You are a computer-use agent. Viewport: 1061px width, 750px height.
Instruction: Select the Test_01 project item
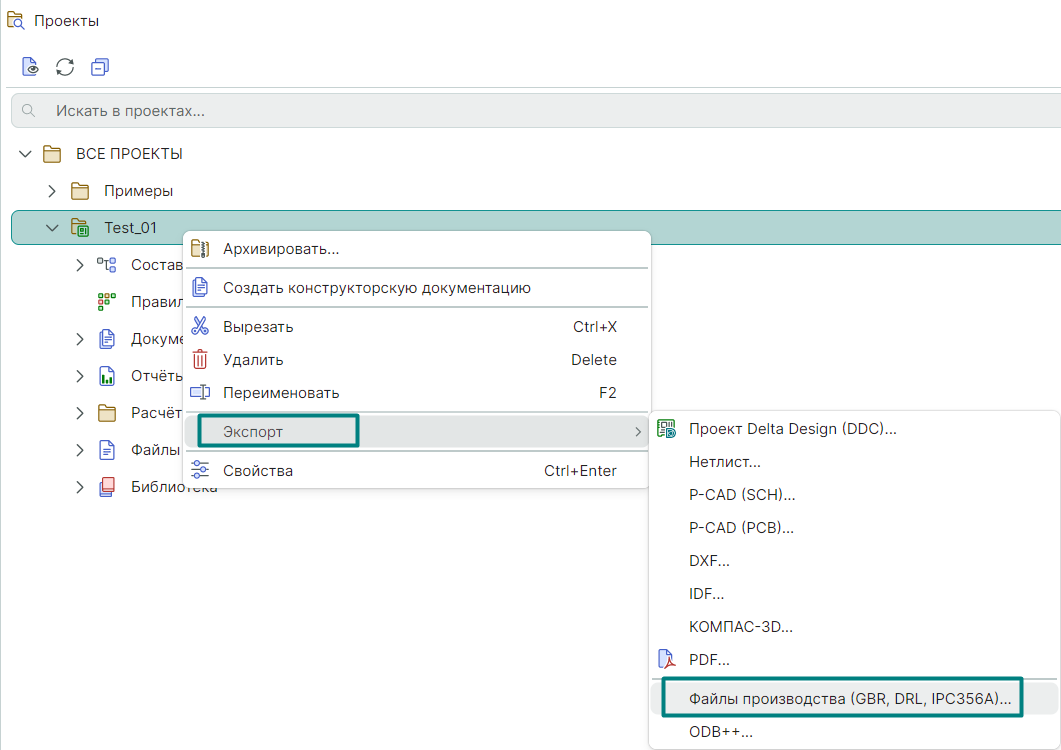click(130, 228)
